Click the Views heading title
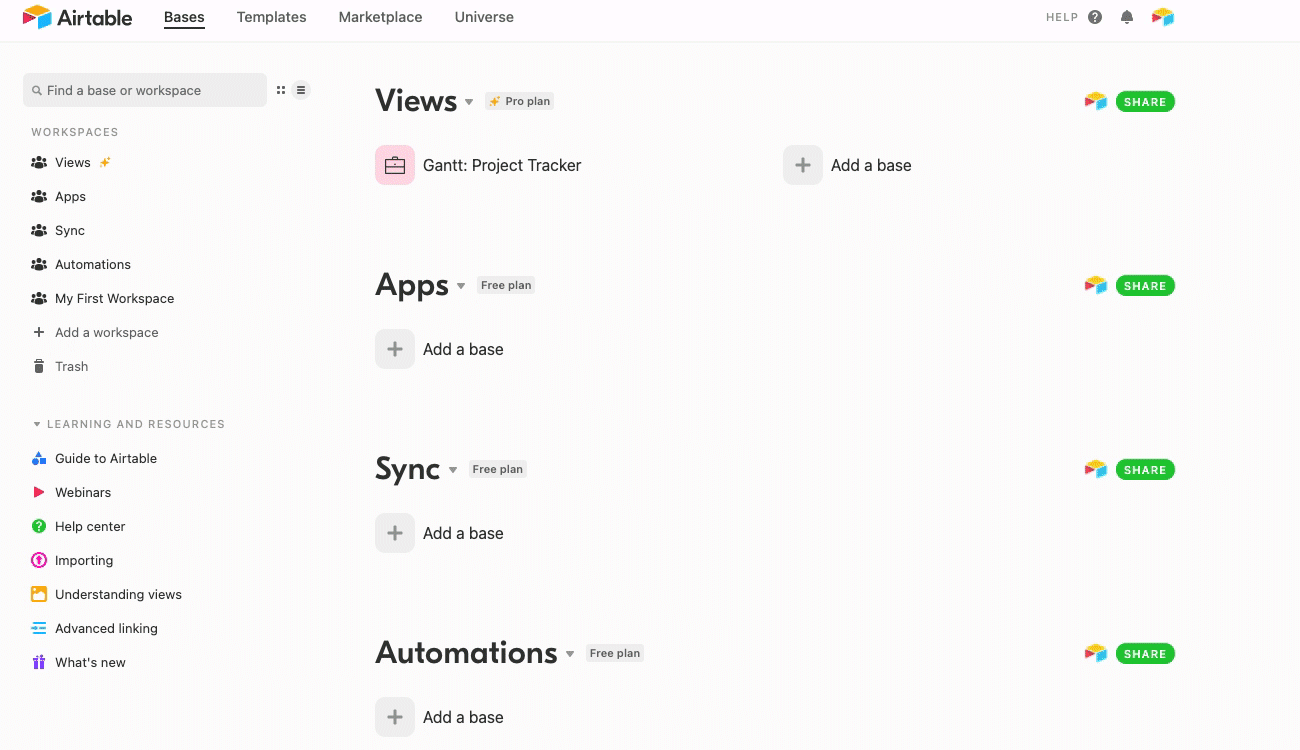1300x750 pixels. (x=416, y=101)
